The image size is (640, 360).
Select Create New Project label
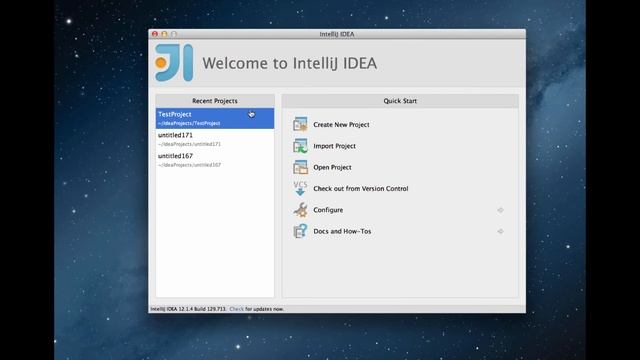[341, 124]
